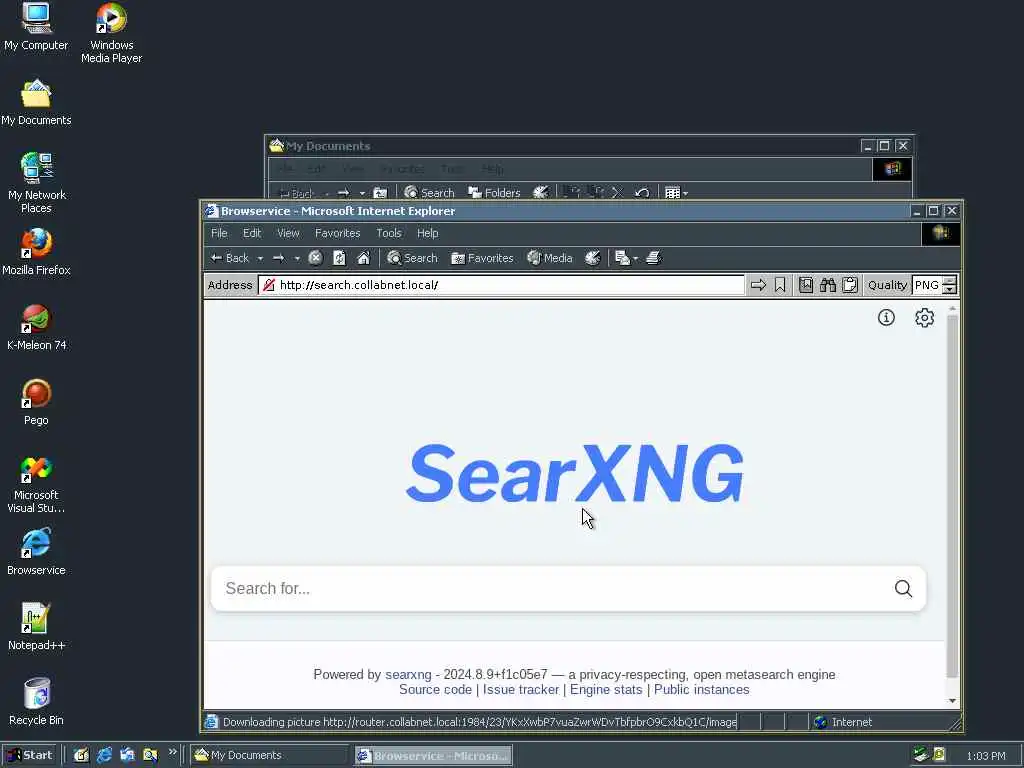Open SearXNG preferences gear icon

pos(924,317)
